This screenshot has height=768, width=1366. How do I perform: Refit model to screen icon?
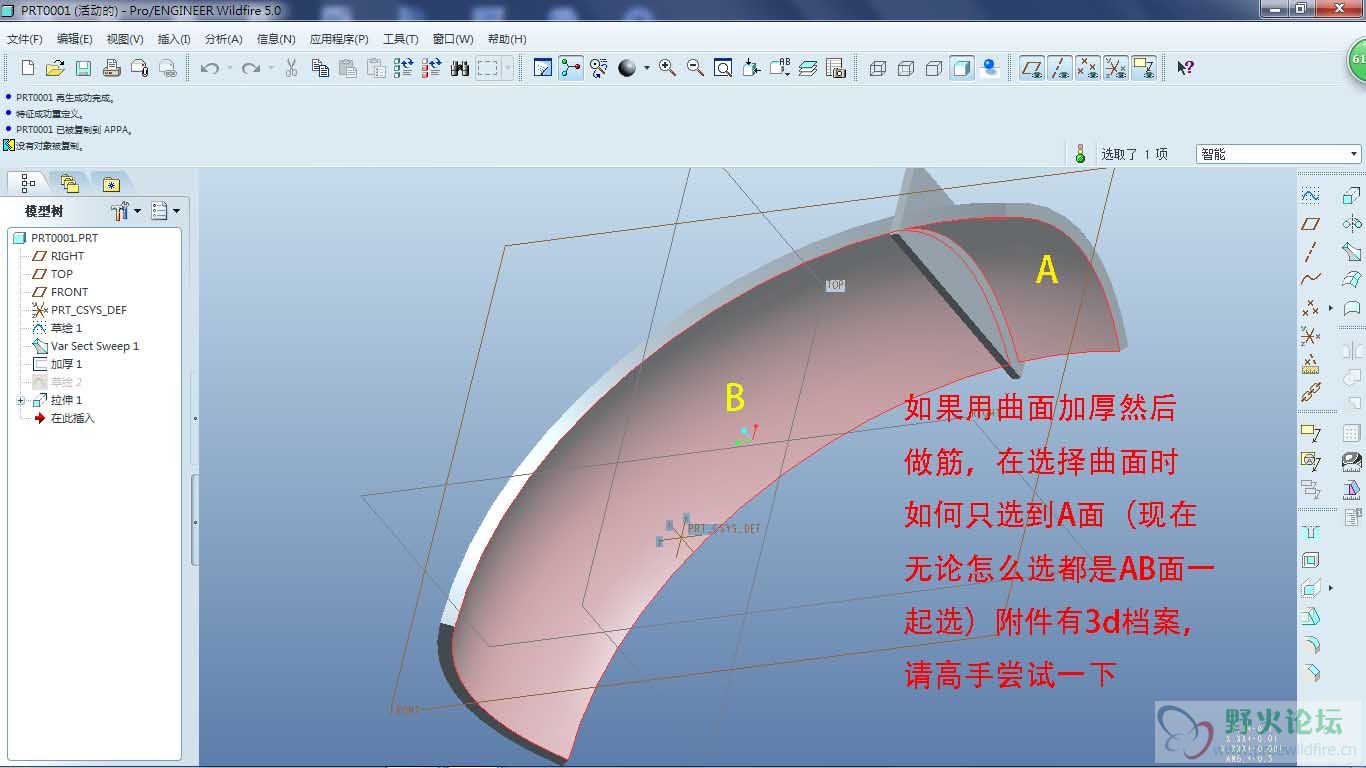(x=723, y=68)
